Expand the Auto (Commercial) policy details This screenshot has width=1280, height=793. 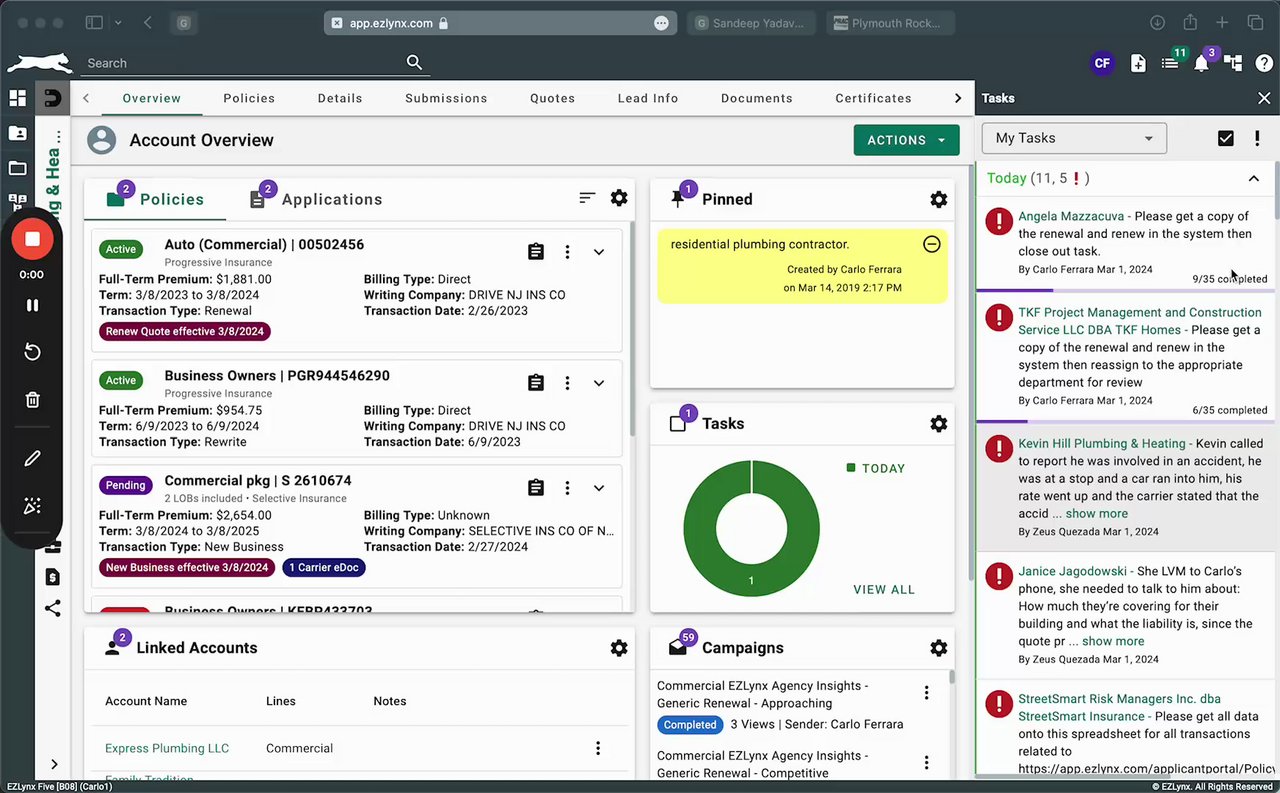pos(599,252)
